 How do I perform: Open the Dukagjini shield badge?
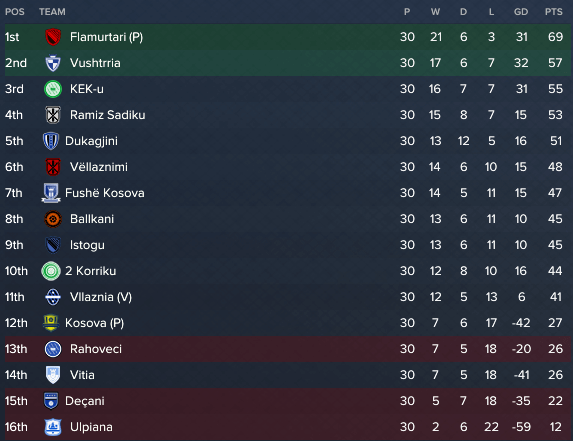coord(51,141)
